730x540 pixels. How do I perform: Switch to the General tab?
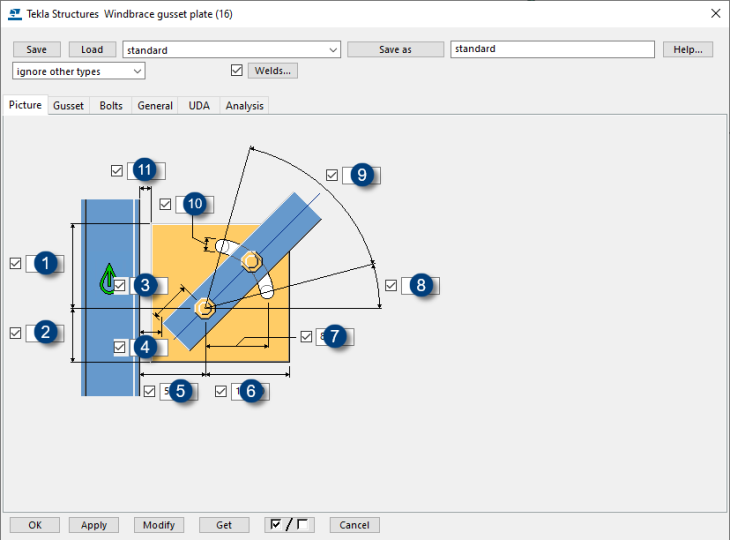[155, 106]
